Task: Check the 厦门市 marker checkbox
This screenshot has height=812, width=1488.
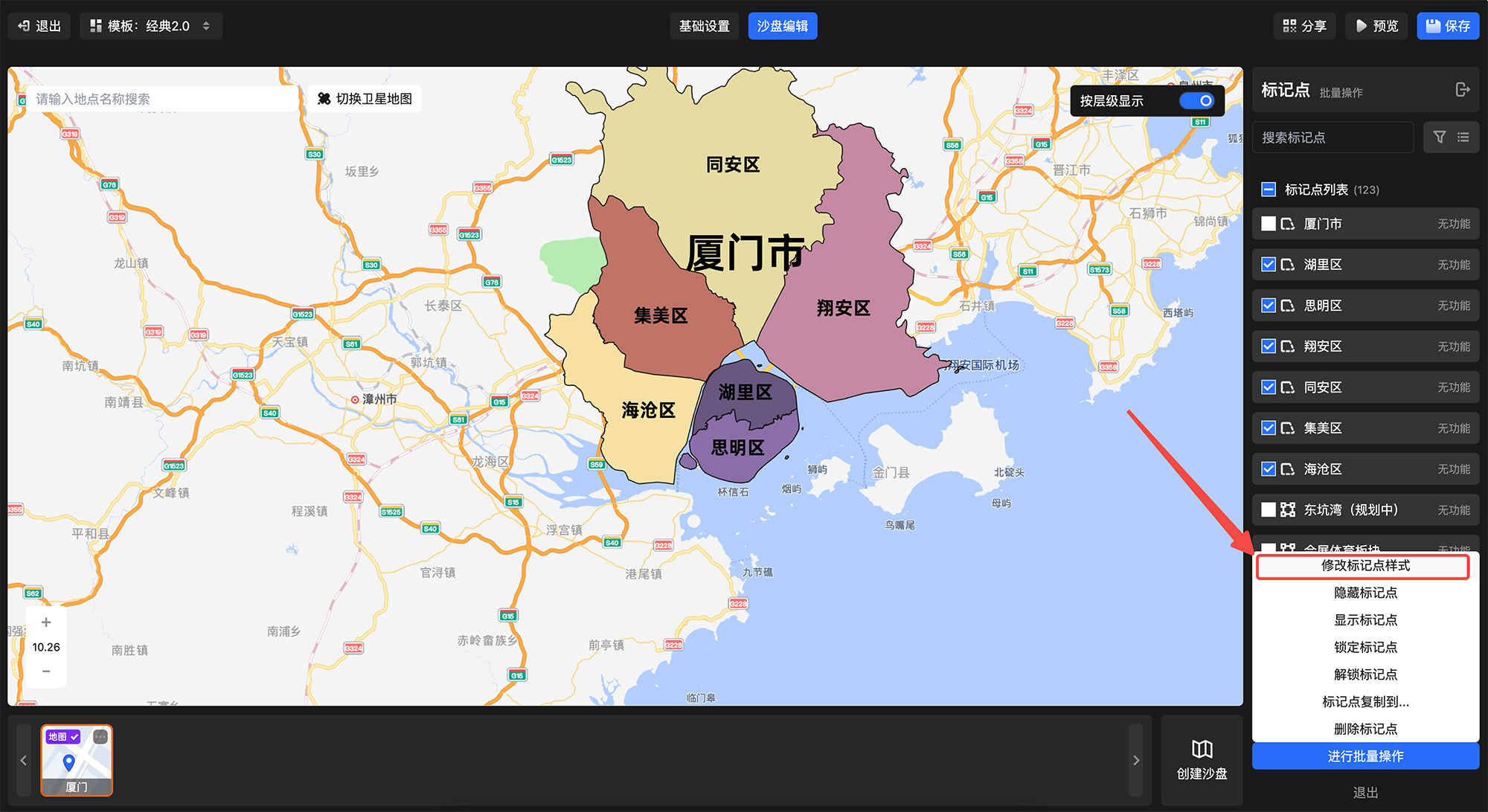Action: pyautogui.click(x=1269, y=224)
